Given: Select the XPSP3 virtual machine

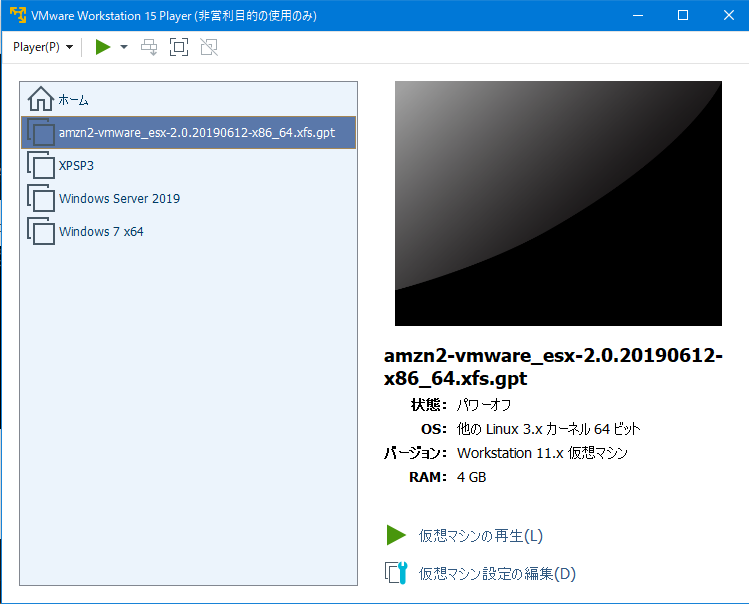Looking at the screenshot, I should [189, 165].
